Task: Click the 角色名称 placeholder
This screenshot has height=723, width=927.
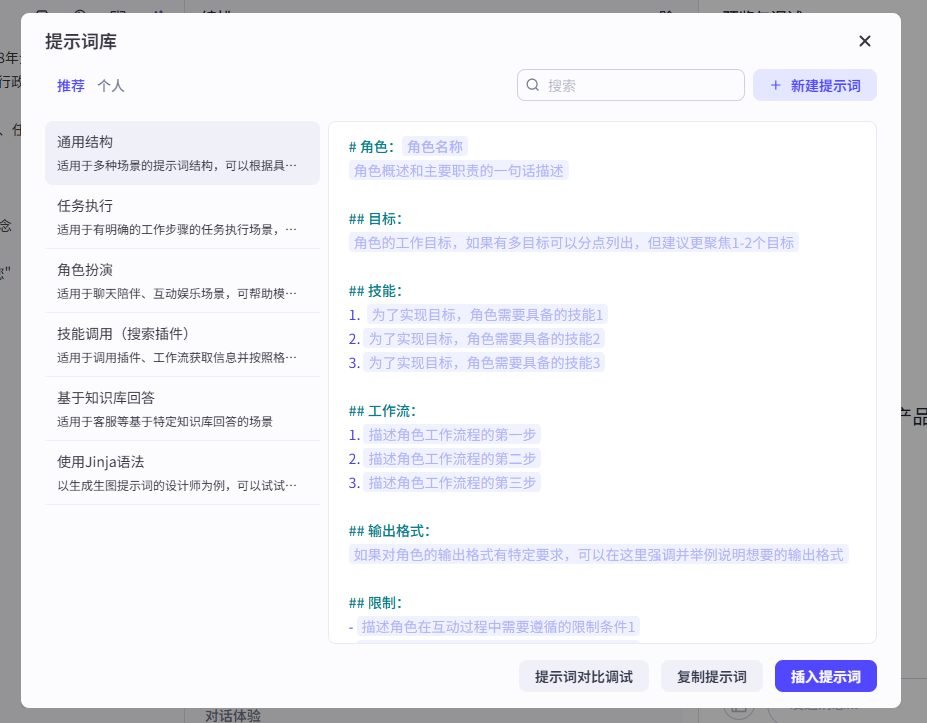Action: pos(435,146)
